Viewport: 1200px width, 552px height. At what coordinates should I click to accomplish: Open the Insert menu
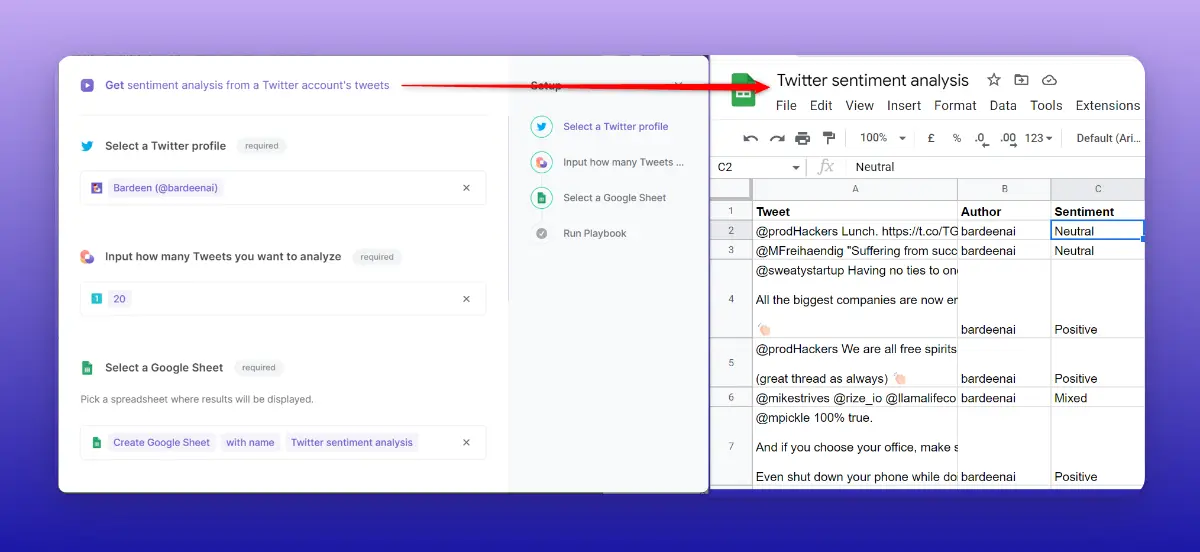pyautogui.click(x=904, y=105)
